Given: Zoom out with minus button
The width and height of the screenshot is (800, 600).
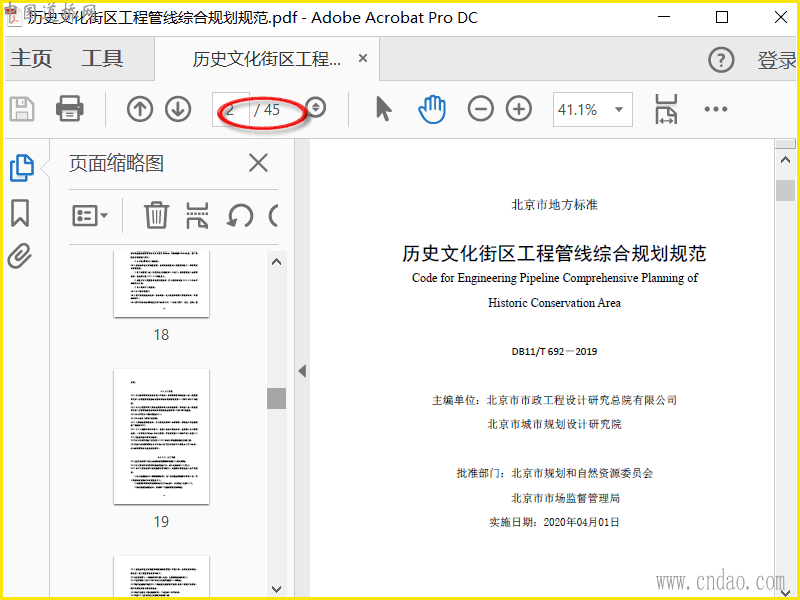Looking at the screenshot, I should click(x=481, y=109).
